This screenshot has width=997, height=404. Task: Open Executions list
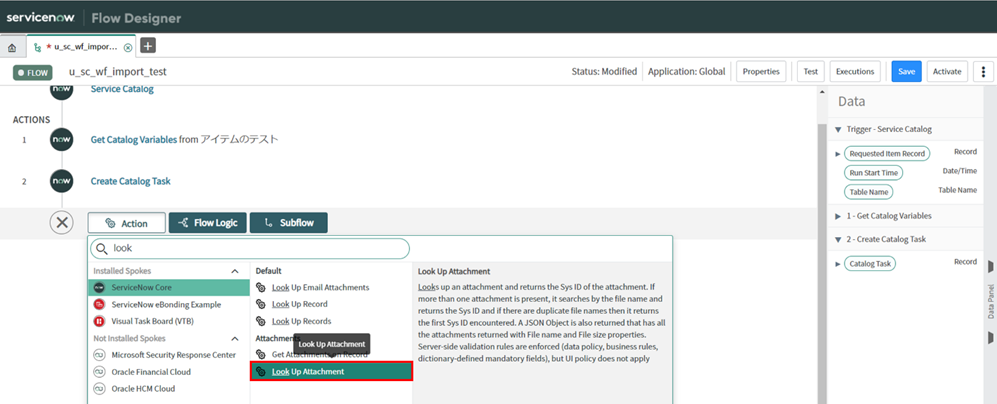tap(855, 72)
